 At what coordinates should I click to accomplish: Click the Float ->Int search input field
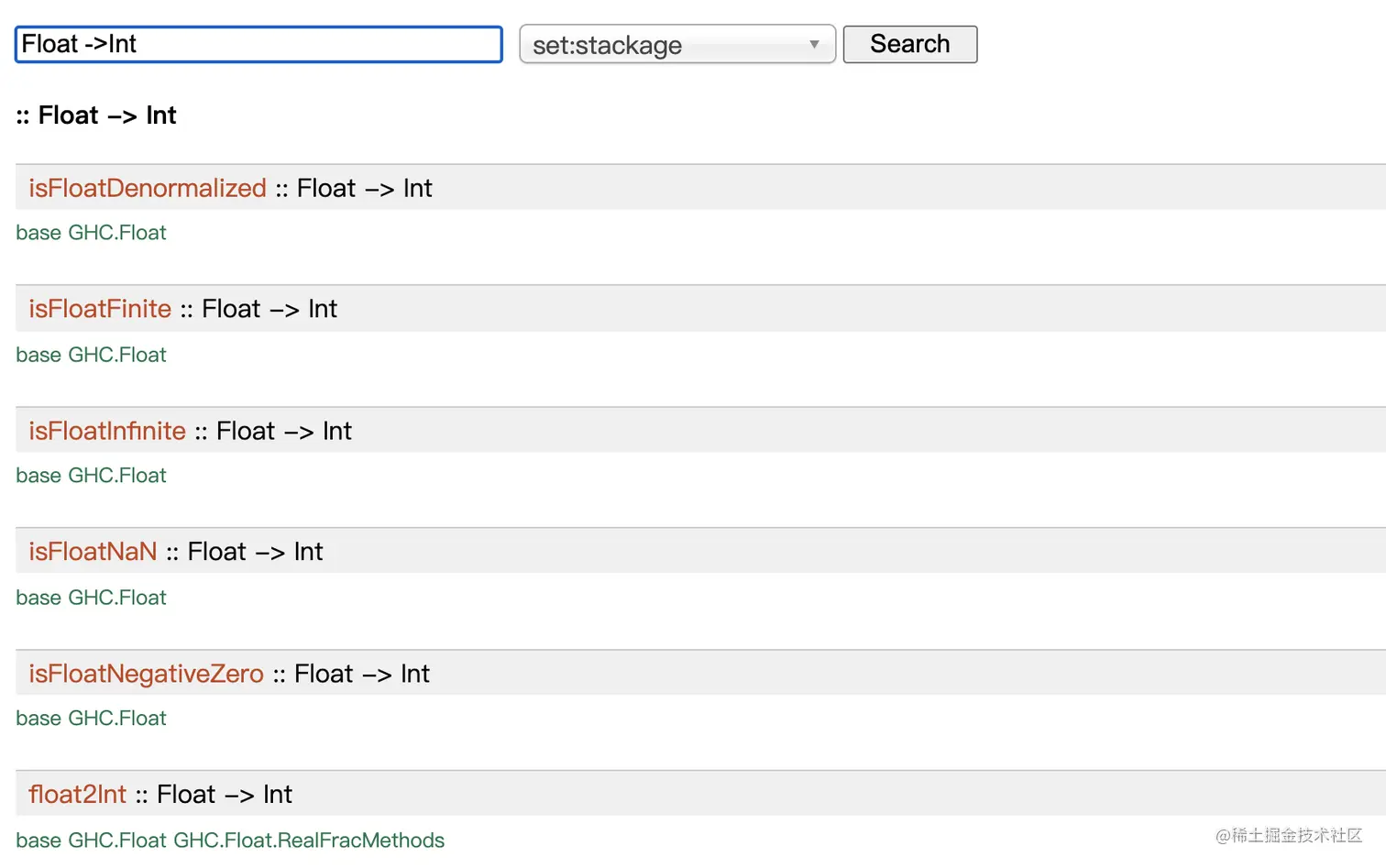(258, 44)
